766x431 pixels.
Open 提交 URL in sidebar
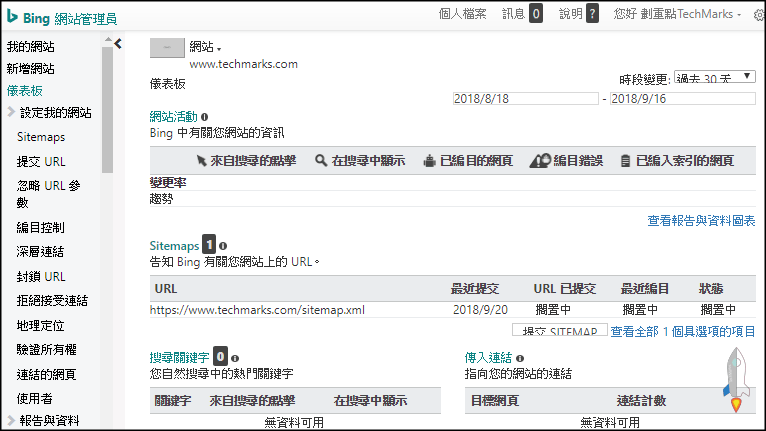[x=41, y=162]
